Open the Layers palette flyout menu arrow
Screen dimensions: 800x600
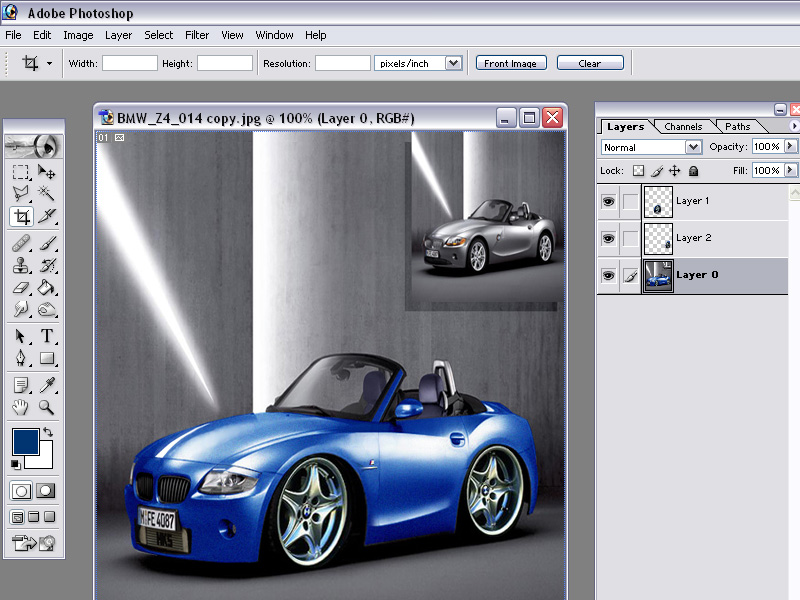click(x=793, y=126)
